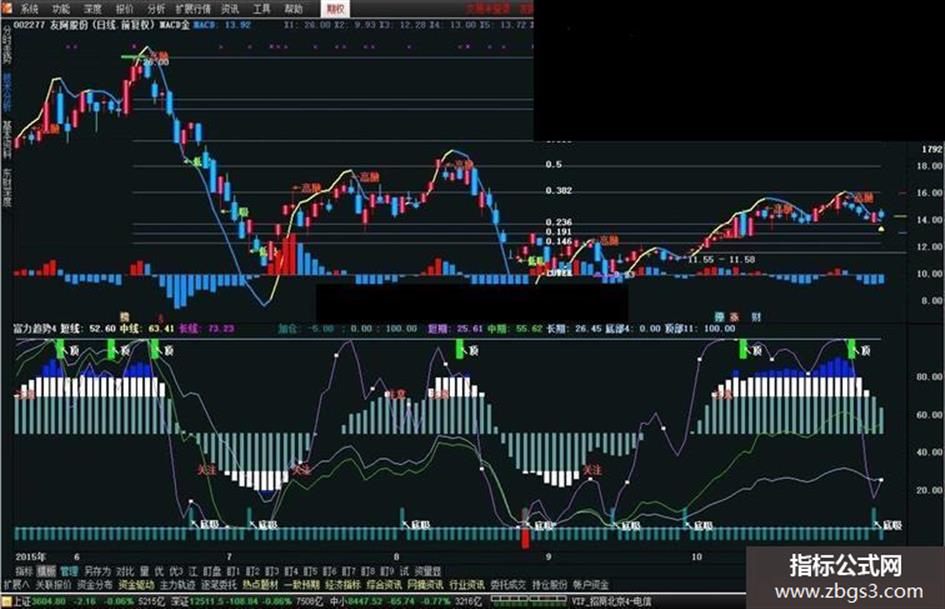
Task: Open the 一致预期 tab
Action: click(x=301, y=584)
